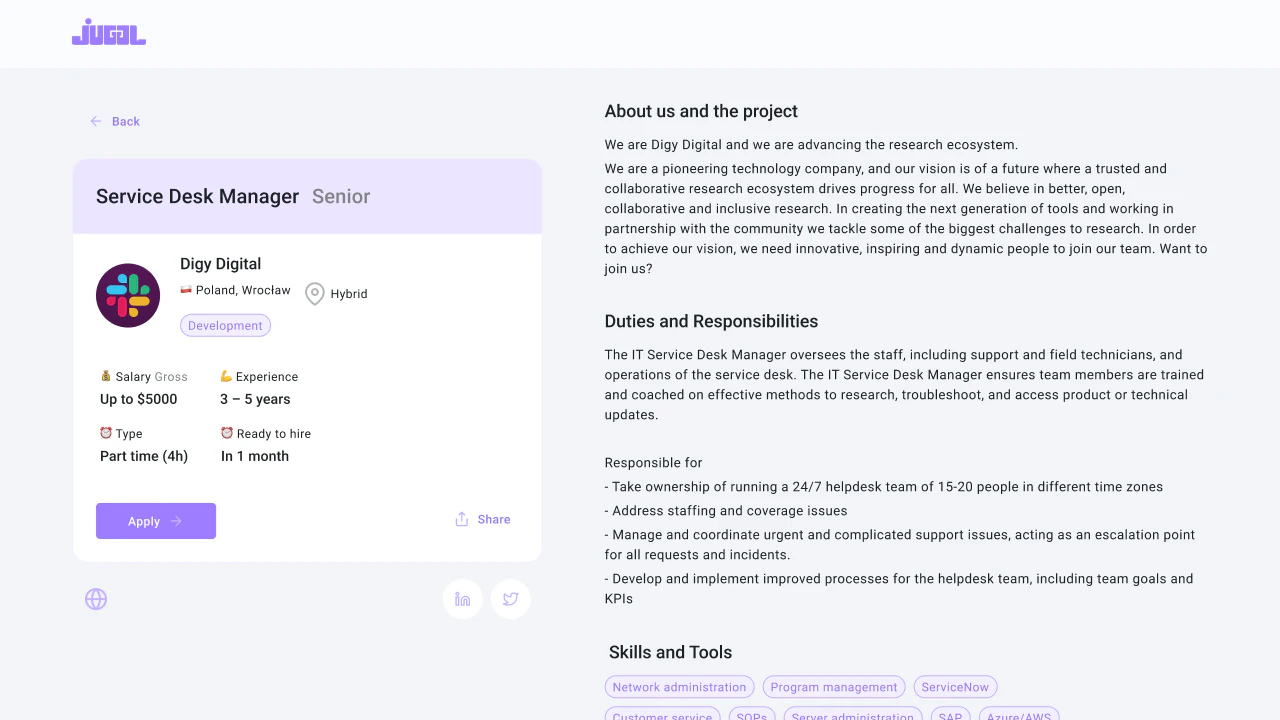This screenshot has width=1280, height=720.
Task: Click the Service Desk Manager job title
Action: coord(197,196)
